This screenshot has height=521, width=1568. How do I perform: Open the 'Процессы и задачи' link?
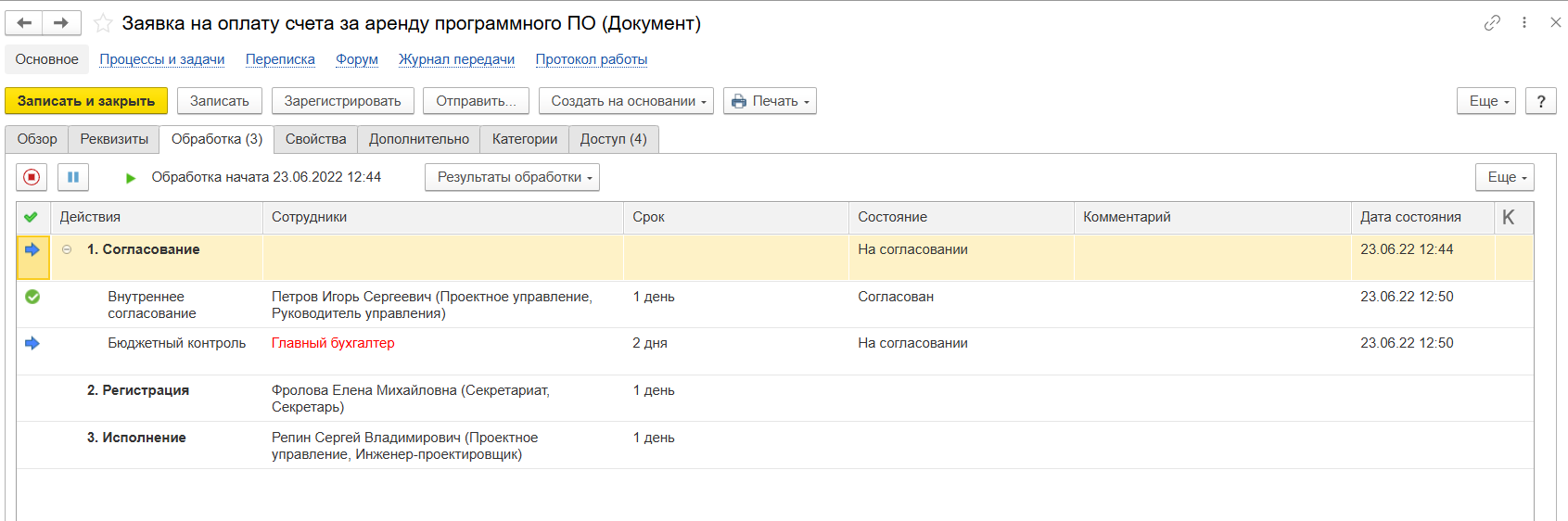(x=162, y=59)
